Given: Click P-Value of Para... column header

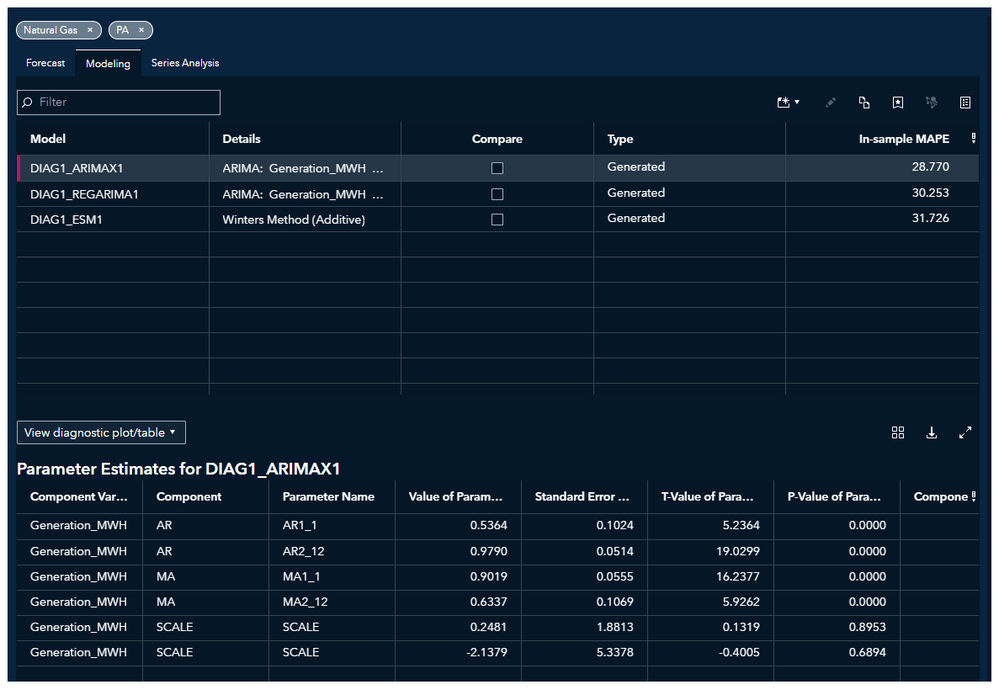Looking at the screenshot, I should (x=834, y=497).
